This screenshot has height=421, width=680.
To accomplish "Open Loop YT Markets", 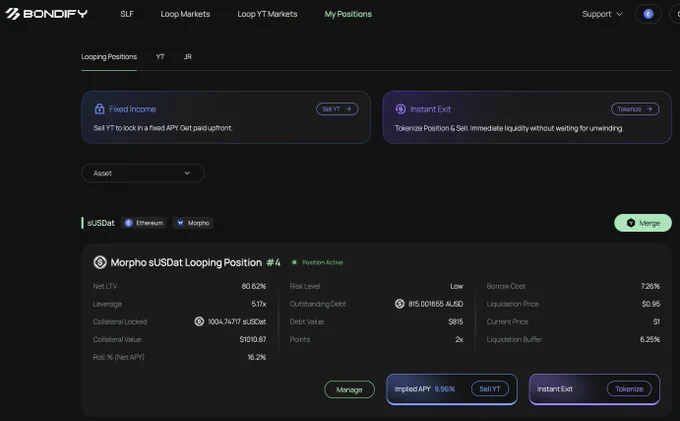I will tap(267, 14).
